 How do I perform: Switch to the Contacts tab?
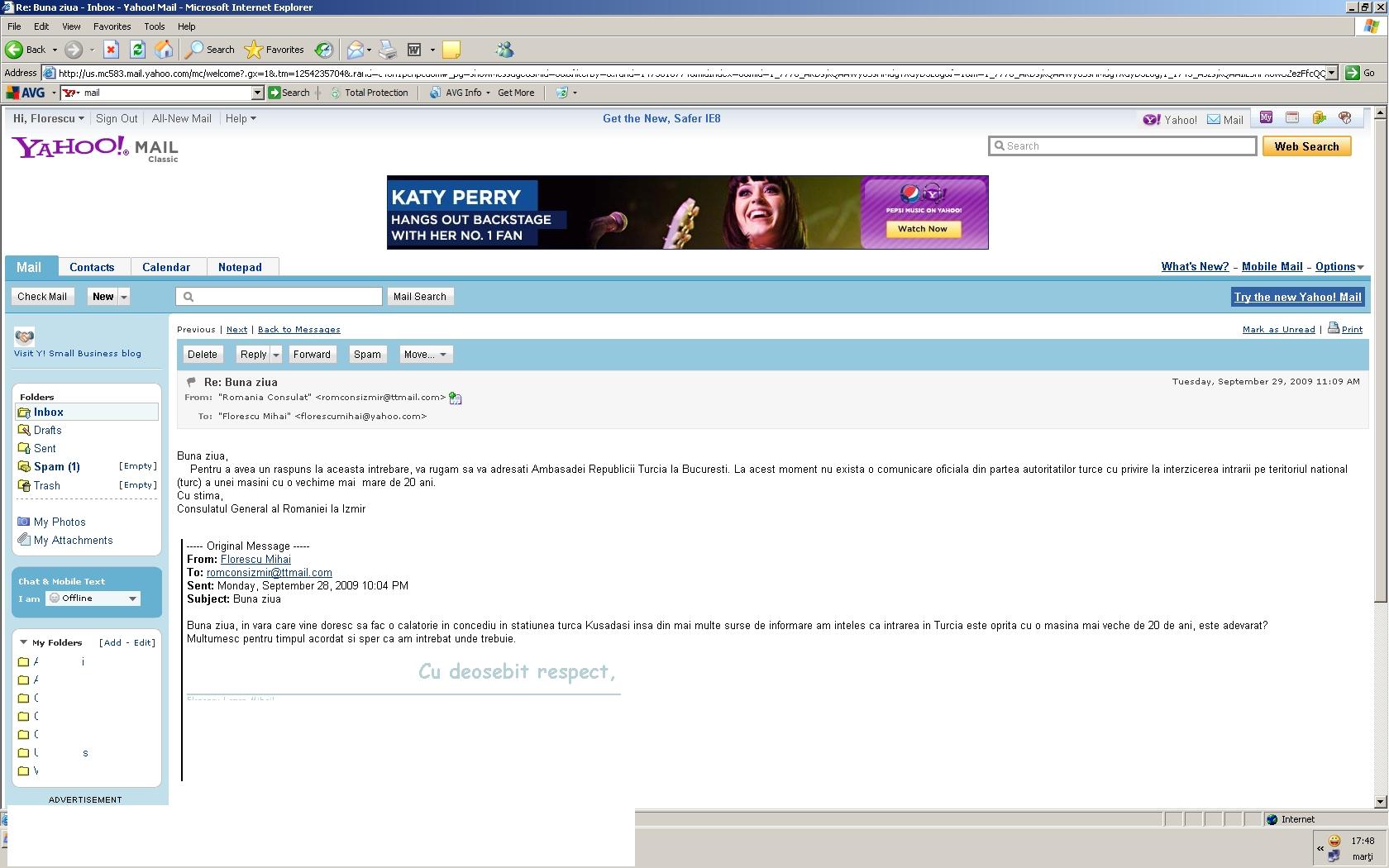tap(92, 267)
